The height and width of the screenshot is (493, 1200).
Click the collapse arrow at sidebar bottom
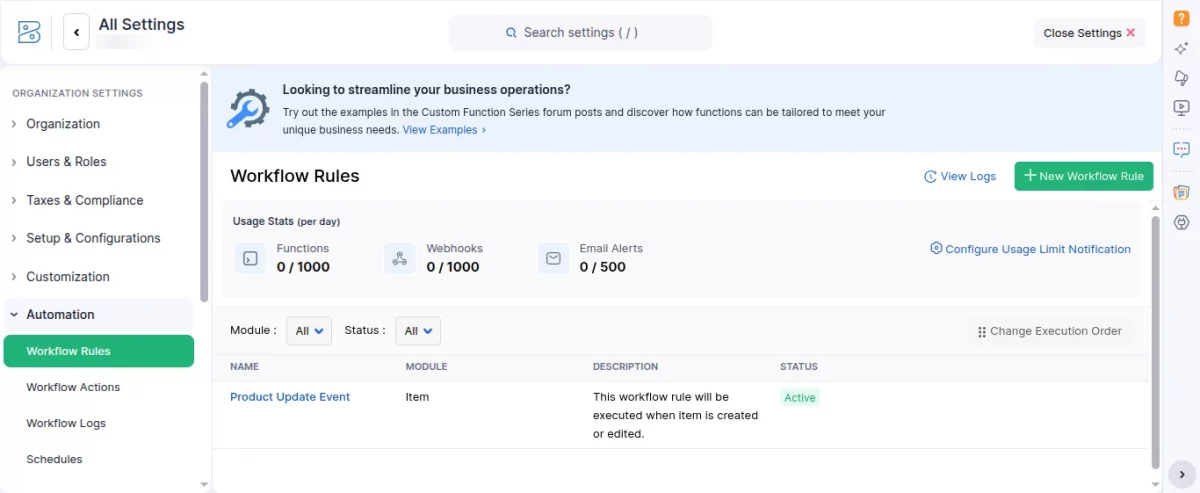click(x=1181, y=474)
